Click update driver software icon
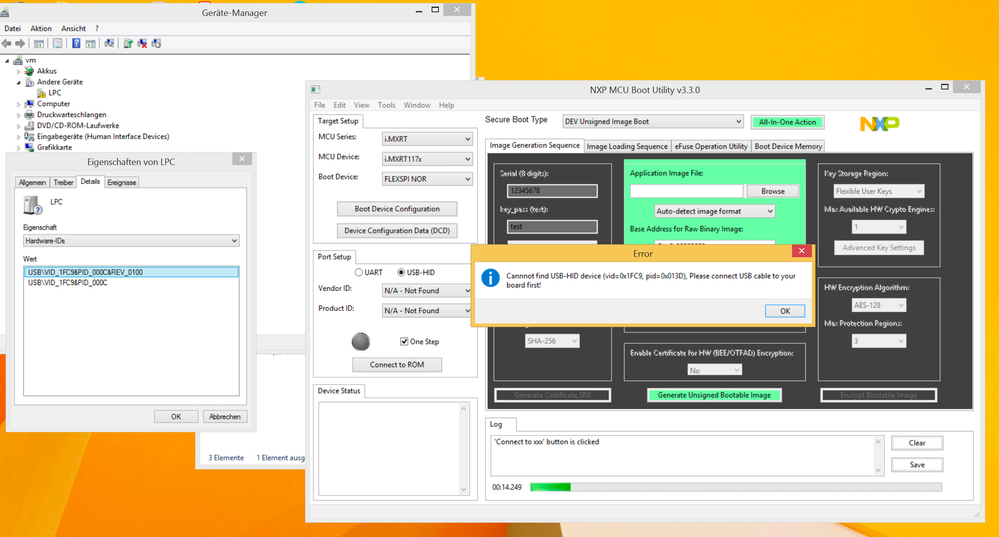This screenshot has width=999, height=537. (128, 43)
